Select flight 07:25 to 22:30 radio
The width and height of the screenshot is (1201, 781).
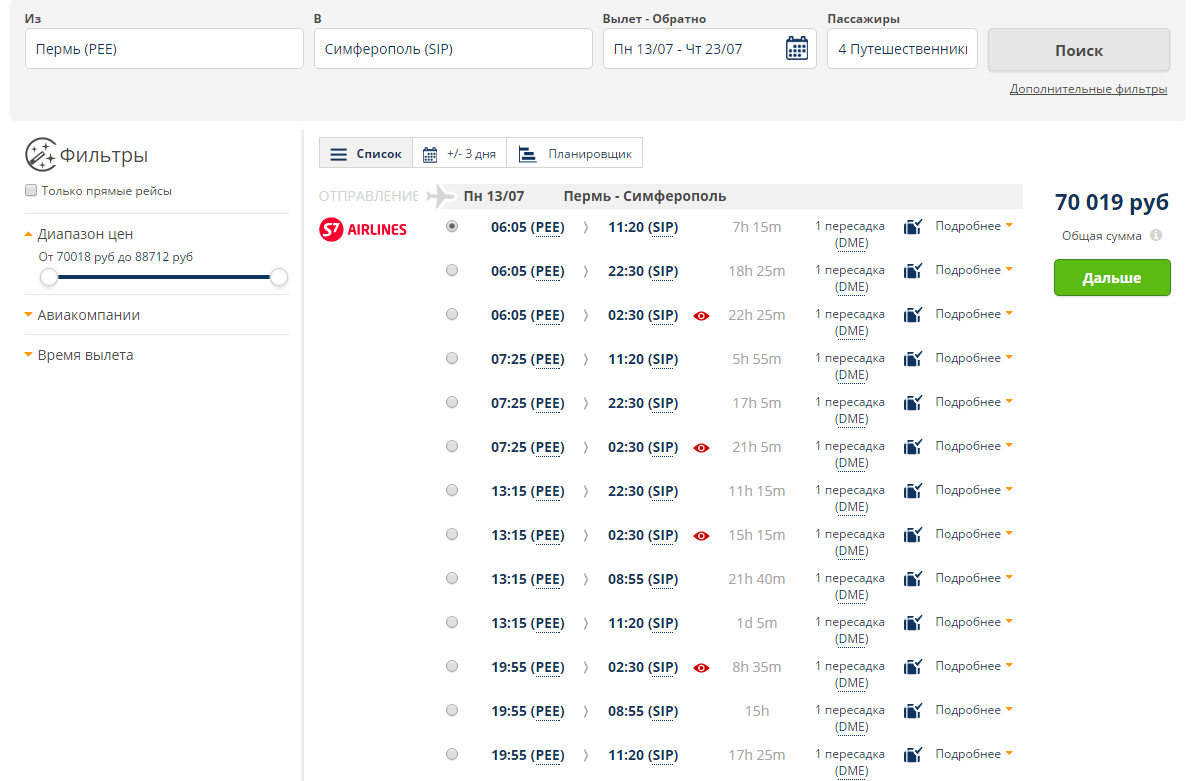(452, 402)
